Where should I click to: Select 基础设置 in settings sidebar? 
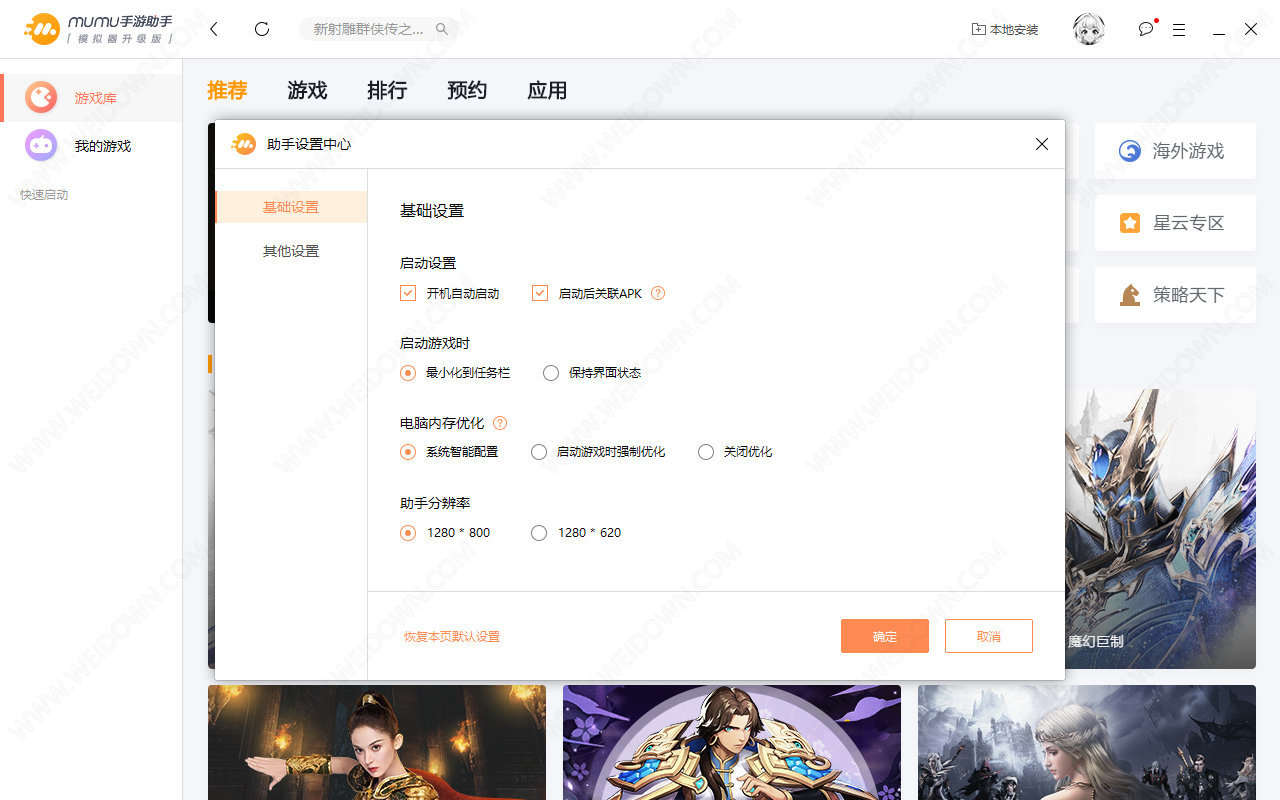coord(291,207)
